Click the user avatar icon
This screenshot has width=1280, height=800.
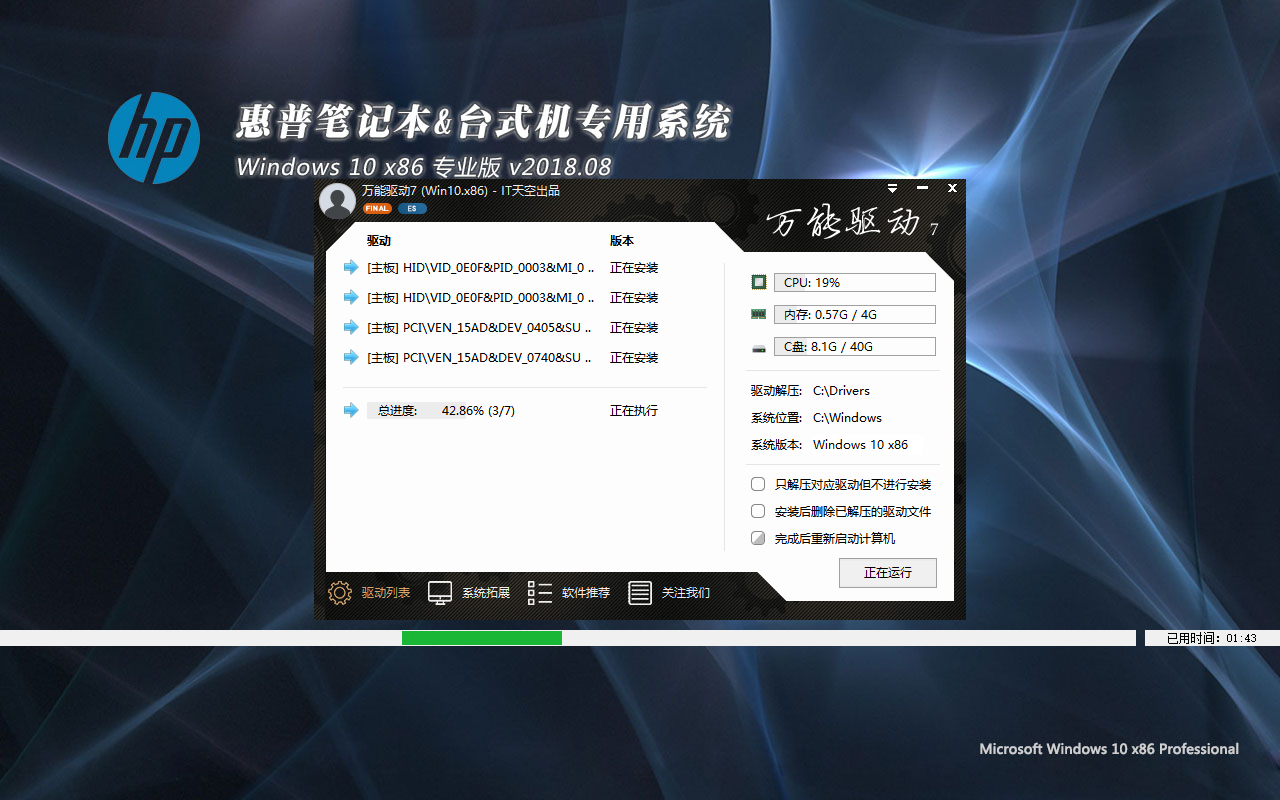click(337, 200)
